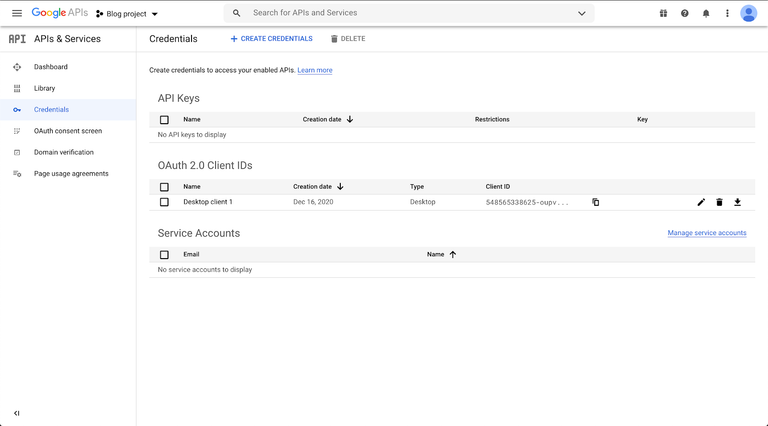This screenshot has width=768, height=426.
Task: Open the Blog project selector dropdown
Action: (x=127, y=14)
